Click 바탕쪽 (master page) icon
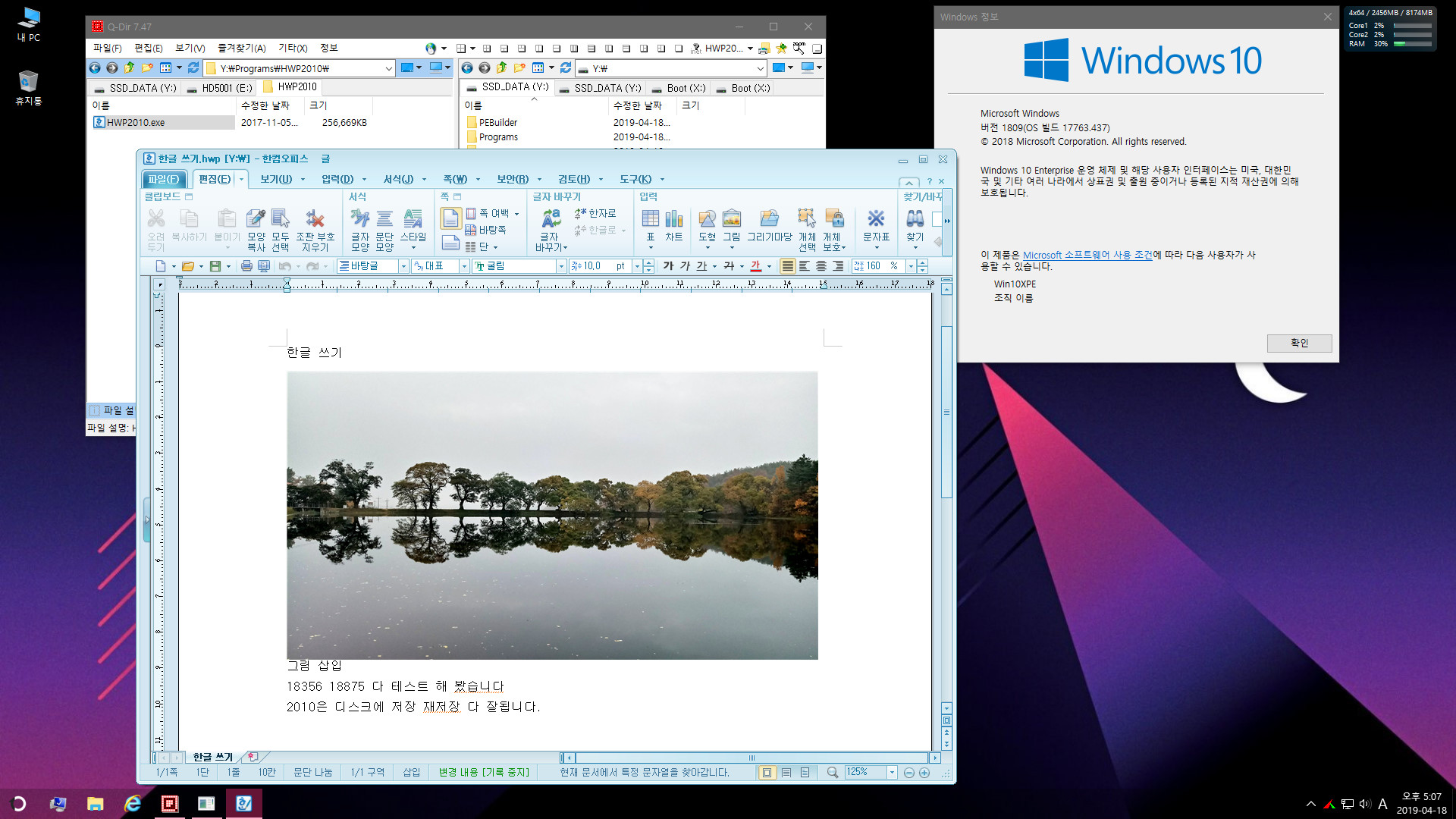The height and width of the screenshot is (819, 1456). pos(485,230)
